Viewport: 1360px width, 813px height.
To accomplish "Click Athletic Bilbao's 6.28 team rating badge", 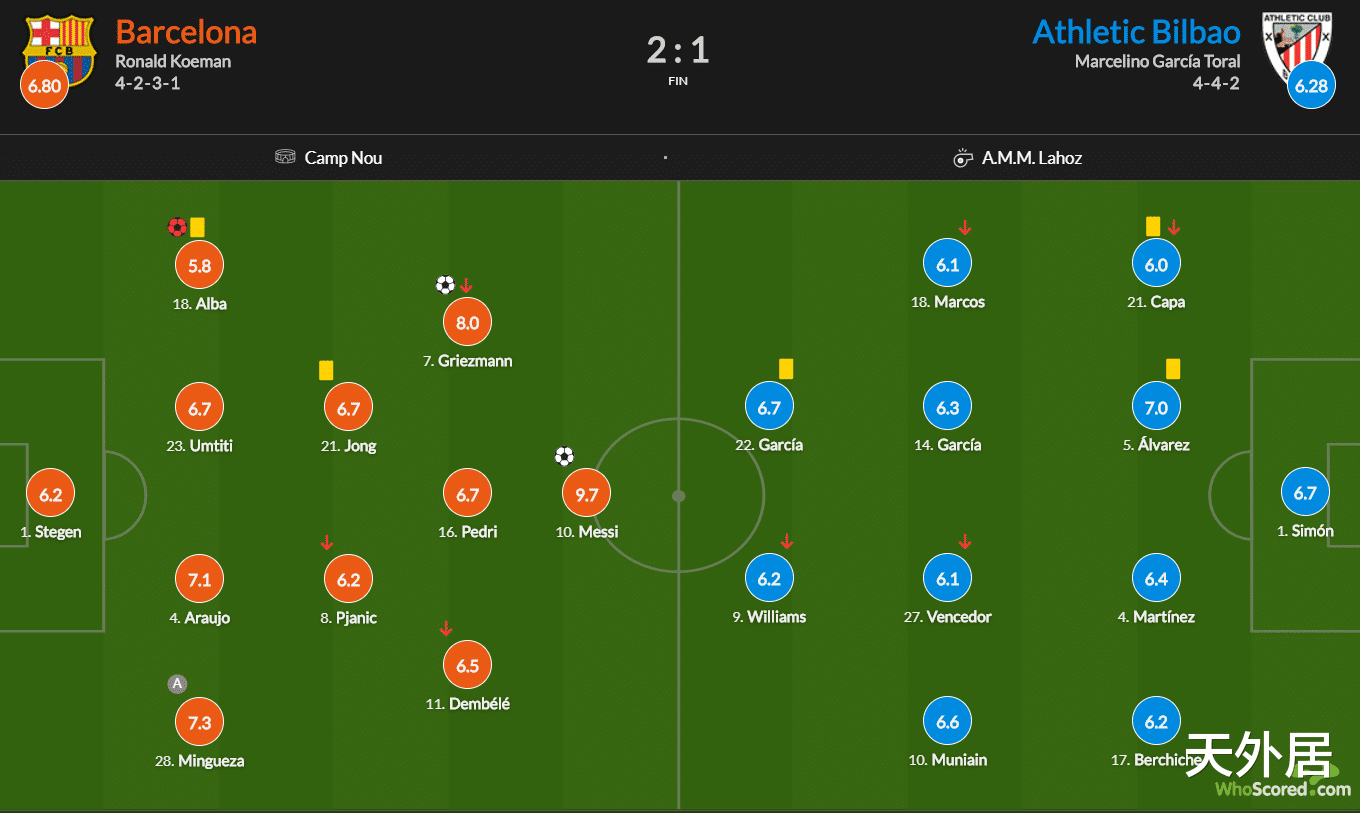I will (1310, 86).
